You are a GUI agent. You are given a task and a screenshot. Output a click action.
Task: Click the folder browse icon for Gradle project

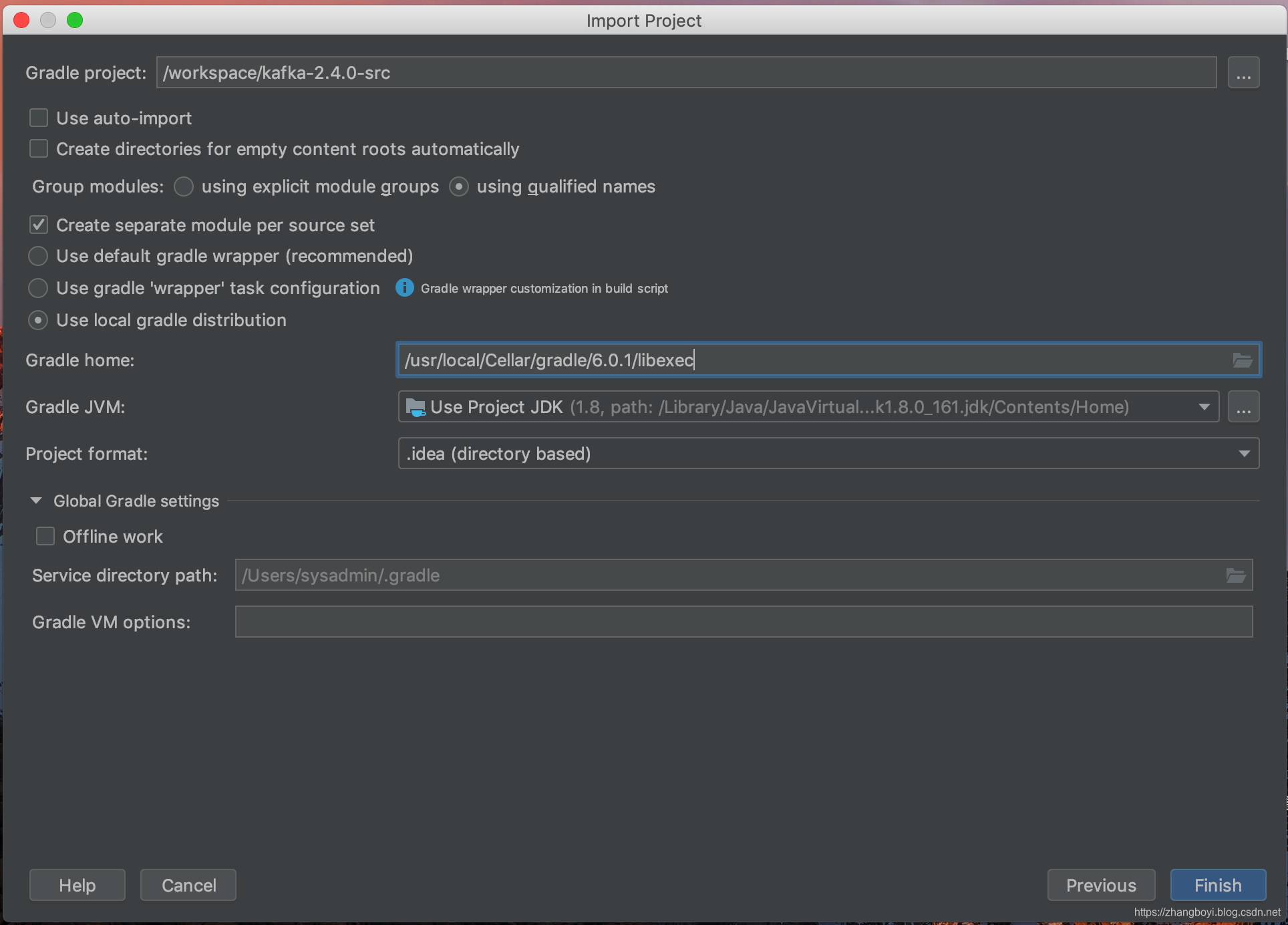click(x=1244, y=72)
